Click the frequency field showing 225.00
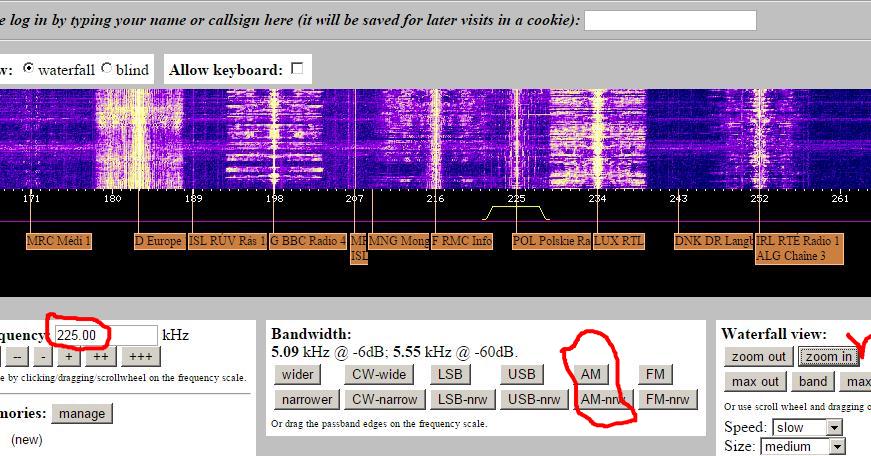The image size is (871, 456). point(107,335)
